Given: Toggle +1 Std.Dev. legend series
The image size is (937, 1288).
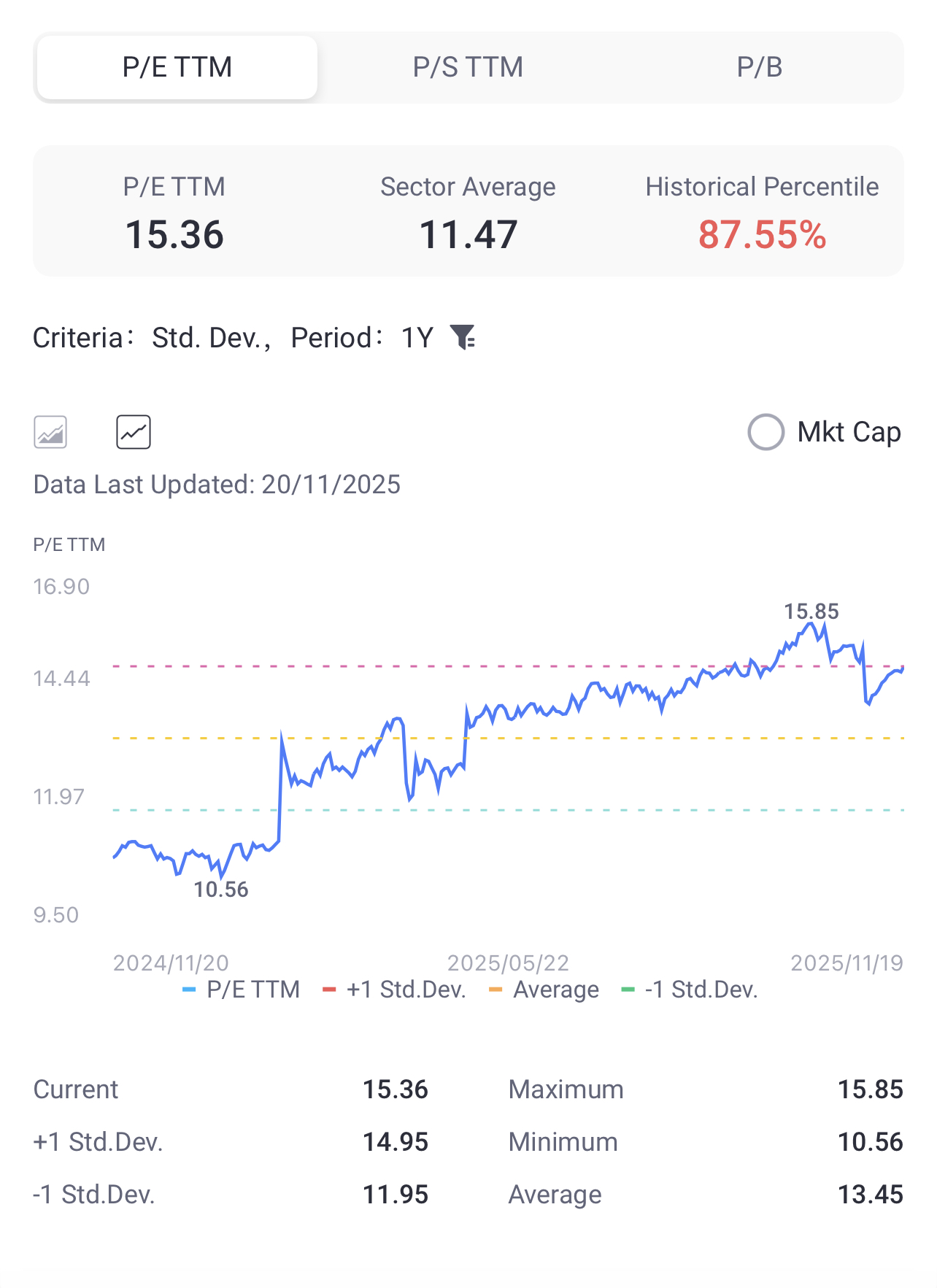Looking at the screenshot, I should tap(395, 990).
